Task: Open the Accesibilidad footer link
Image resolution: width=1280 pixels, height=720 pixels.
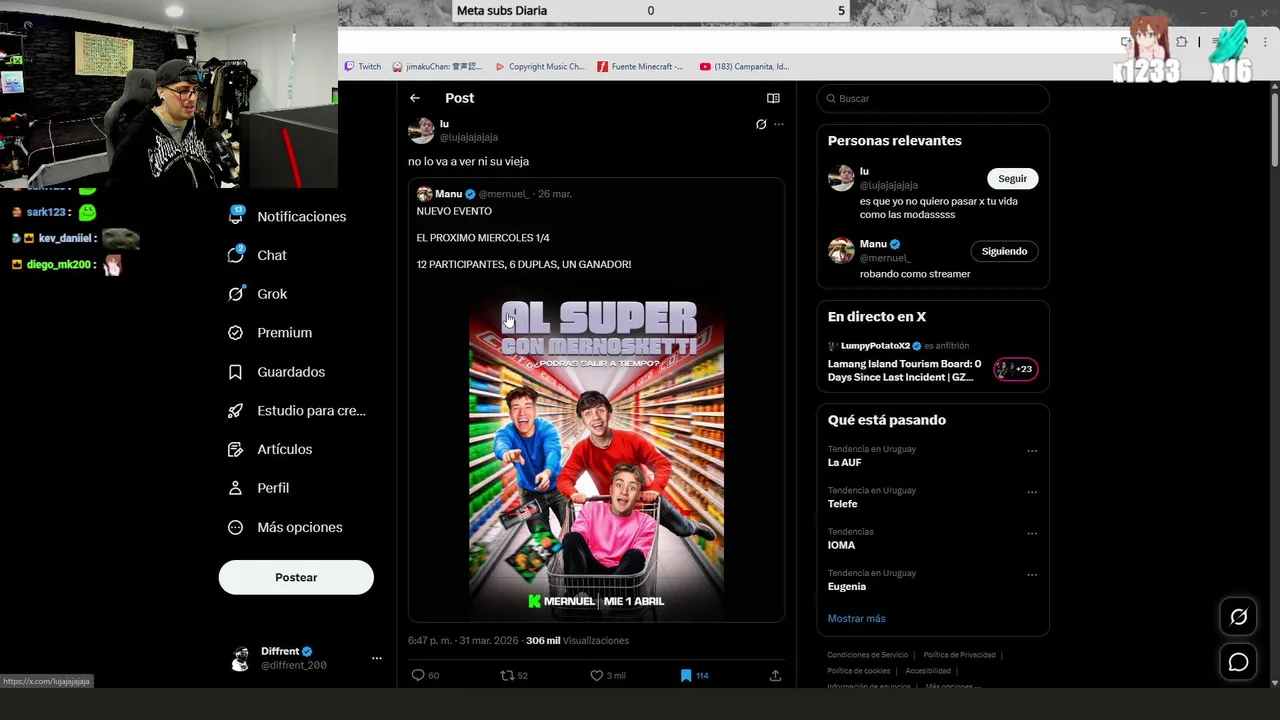Action: pos(927,671)
